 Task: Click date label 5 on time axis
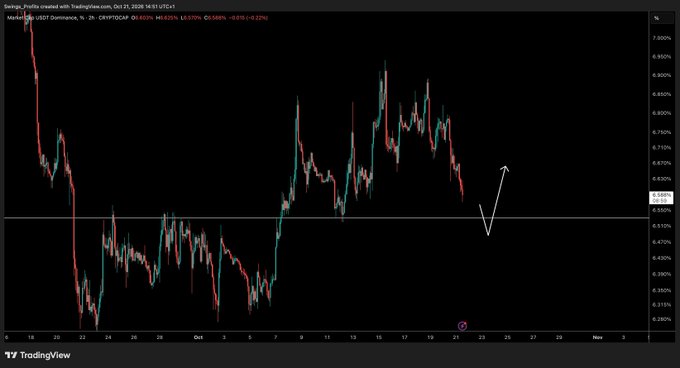(250, 337)
